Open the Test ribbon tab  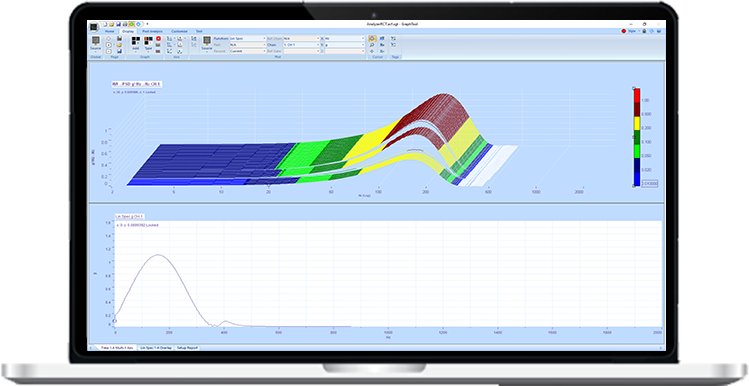(x=199, y=31)
